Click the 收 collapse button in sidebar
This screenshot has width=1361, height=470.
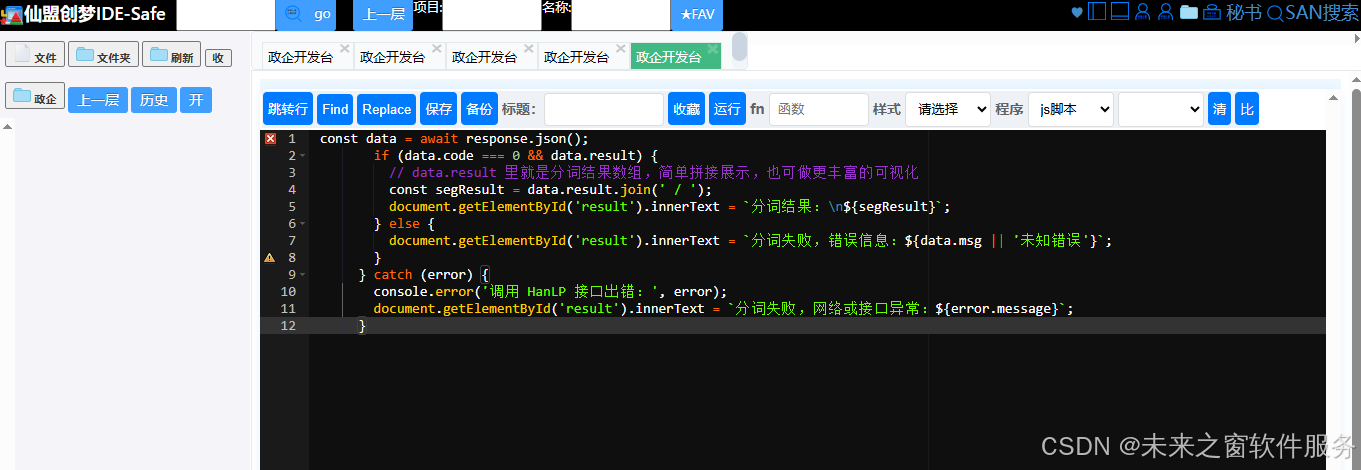click(x=218, y=57)
